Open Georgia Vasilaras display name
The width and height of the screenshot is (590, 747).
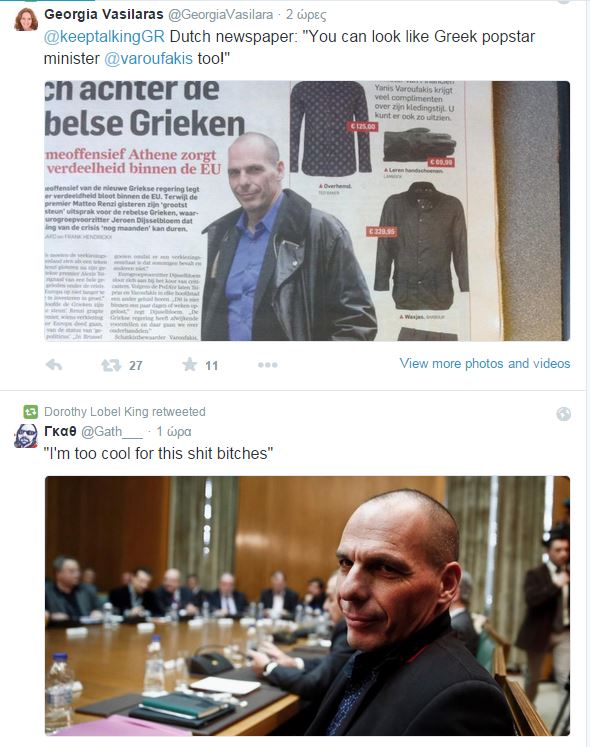[x=104, y=14]
